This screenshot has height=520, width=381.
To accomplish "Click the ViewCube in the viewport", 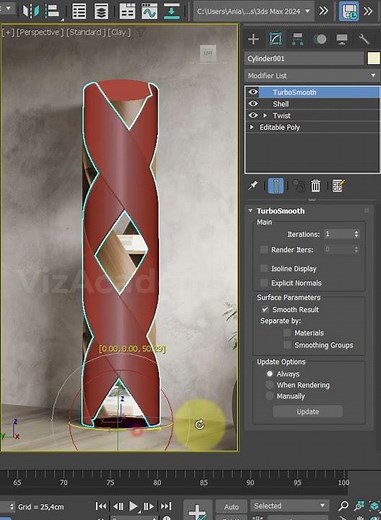I will tap(208, 53).
